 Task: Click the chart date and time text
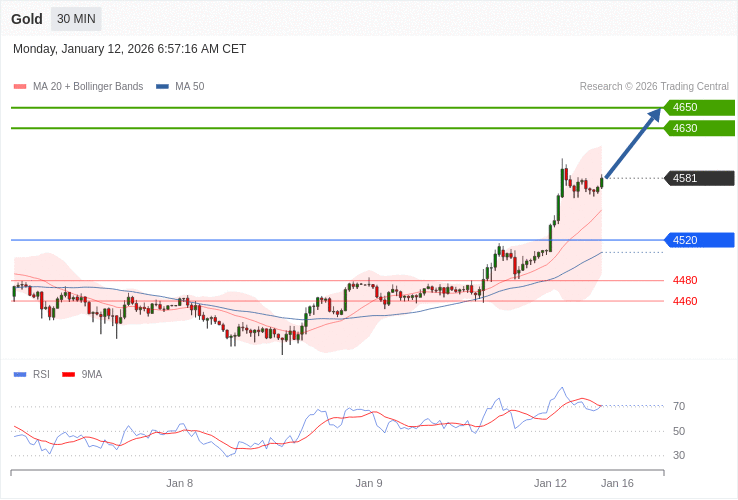(x=129, y=49)
